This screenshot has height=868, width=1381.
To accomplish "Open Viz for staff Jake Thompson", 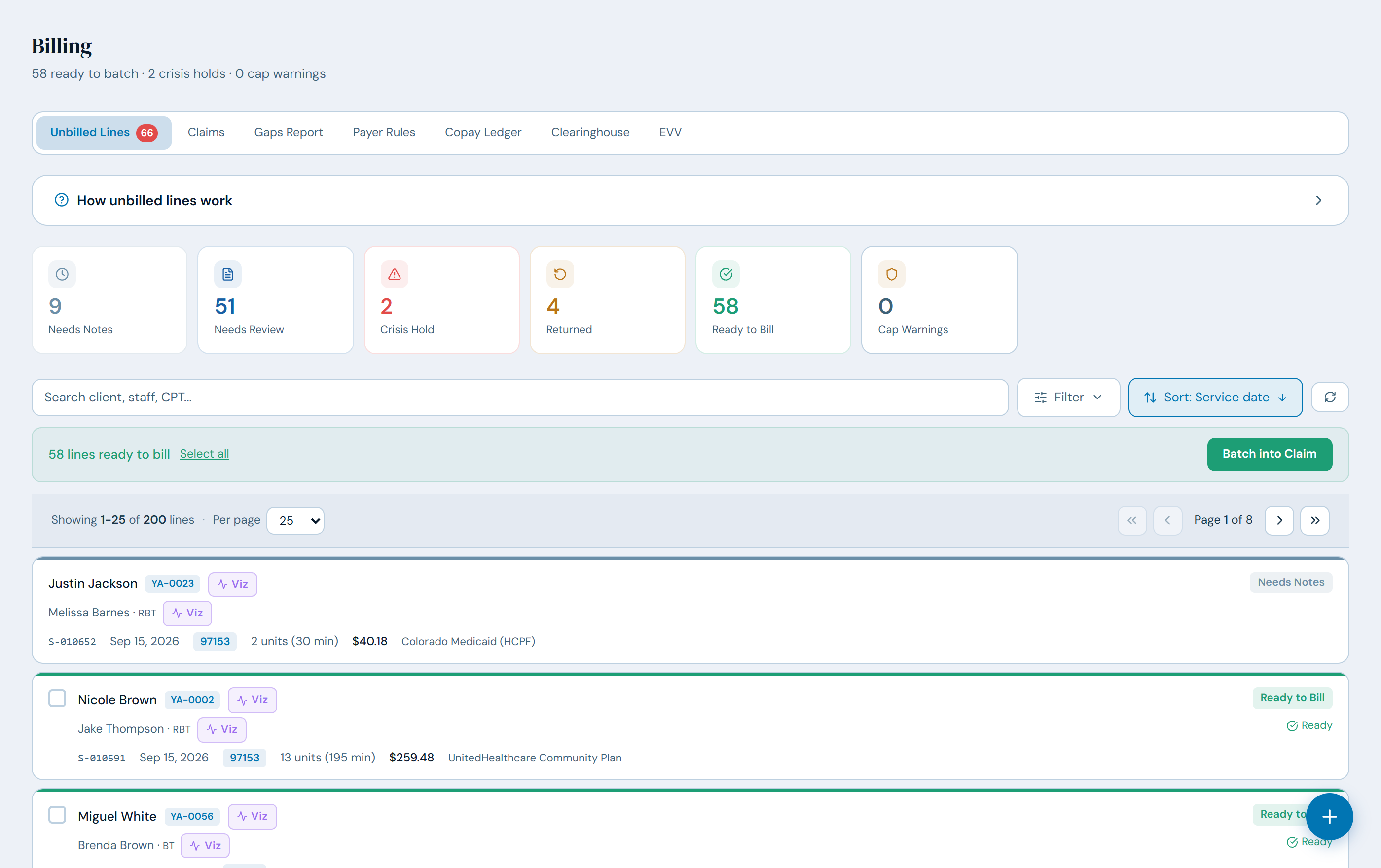I will (x=221, y=729).
